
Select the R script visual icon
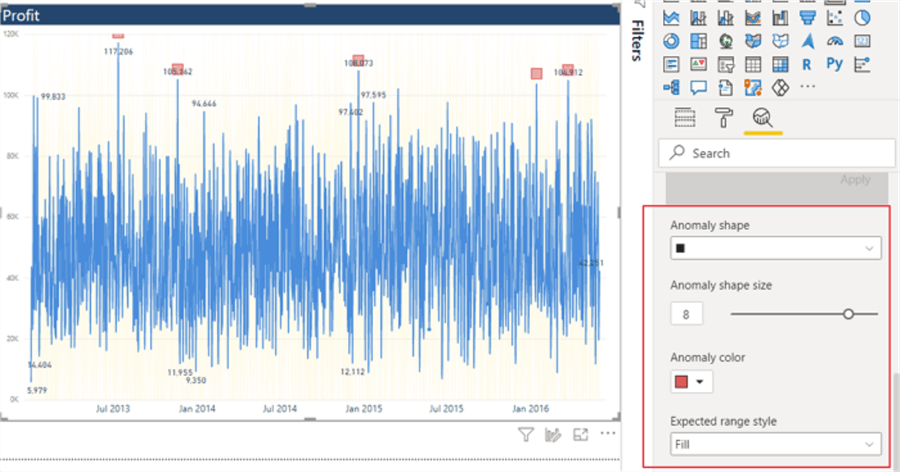point(807,64)
